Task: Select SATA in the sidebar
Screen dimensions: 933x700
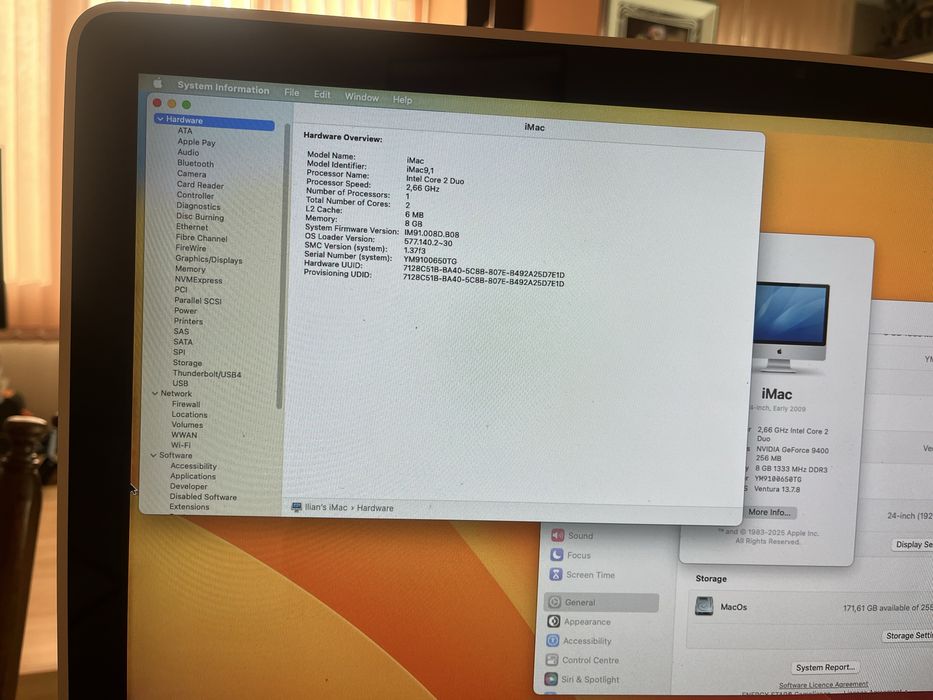Action: click(183, 342)
